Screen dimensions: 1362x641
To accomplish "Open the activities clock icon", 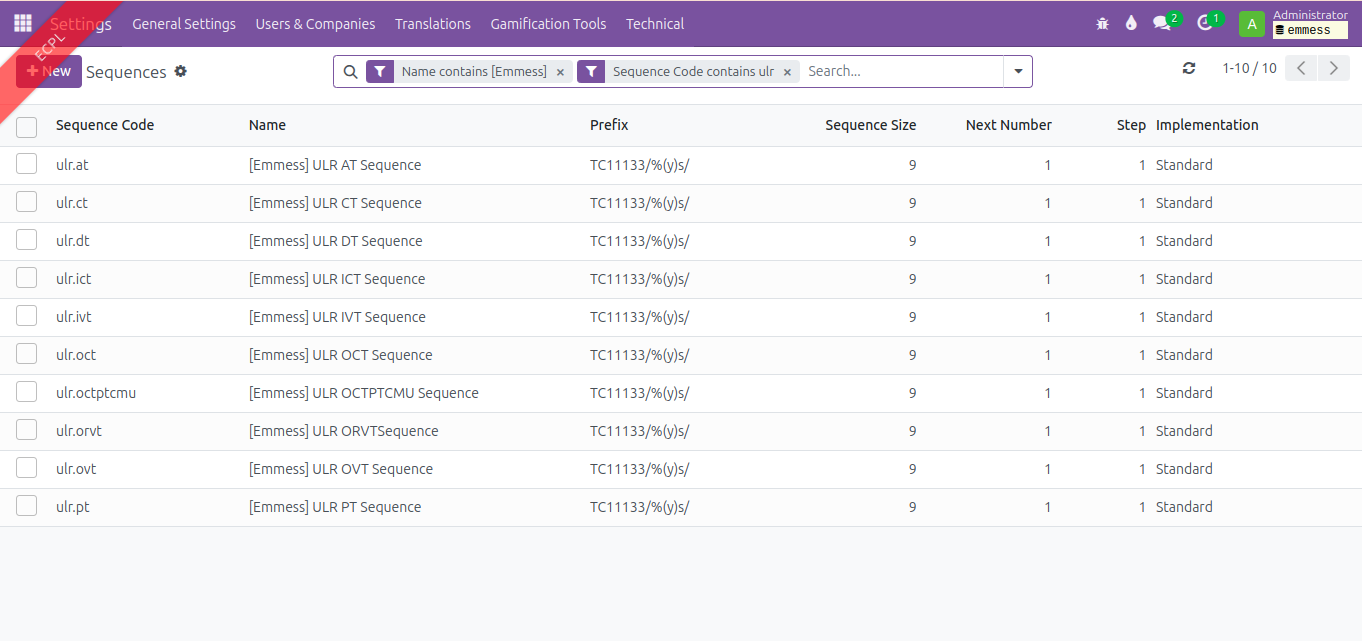I will (x=1204, y=23).
